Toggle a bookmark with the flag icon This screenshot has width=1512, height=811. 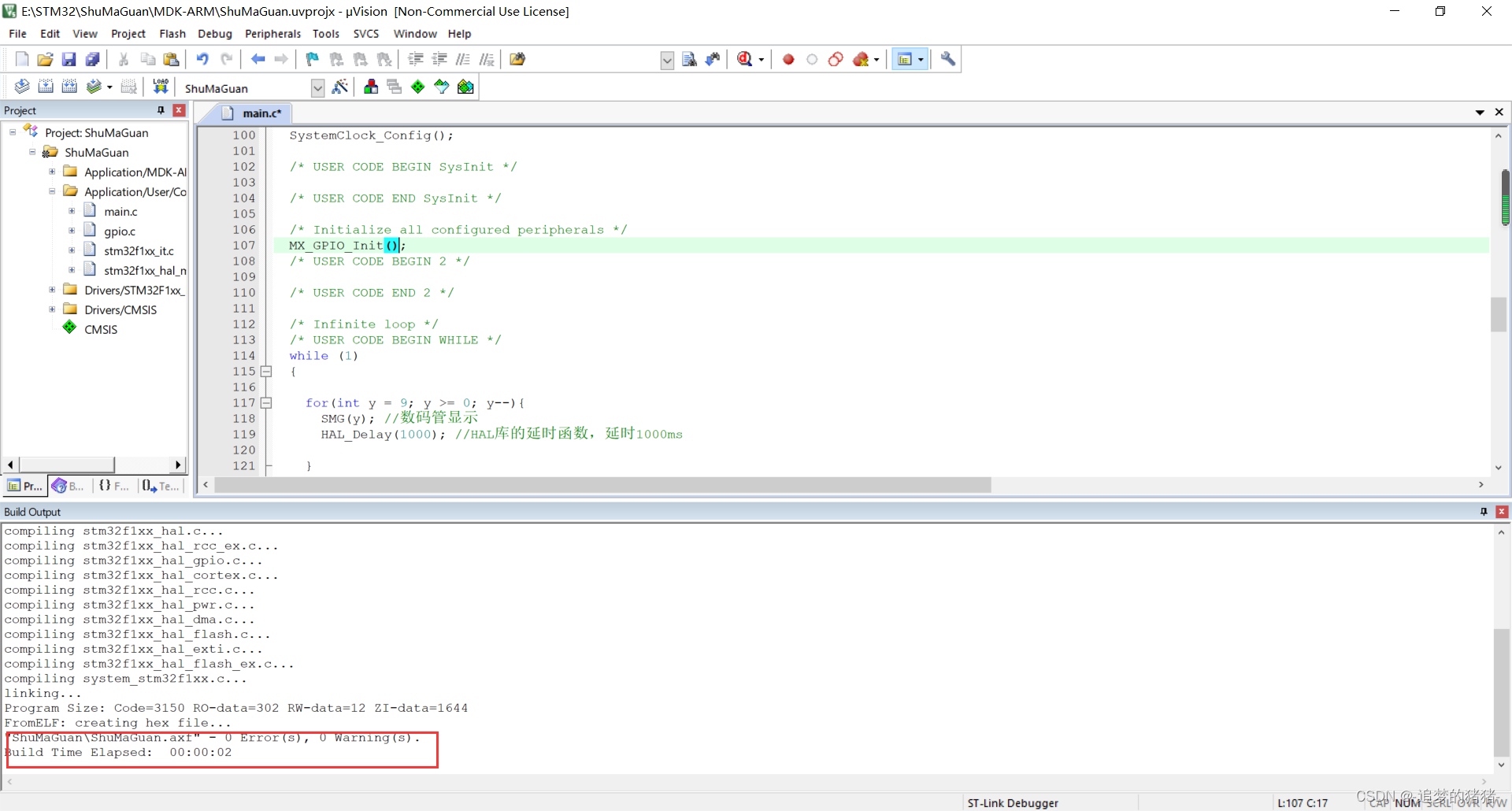(312, 59)
